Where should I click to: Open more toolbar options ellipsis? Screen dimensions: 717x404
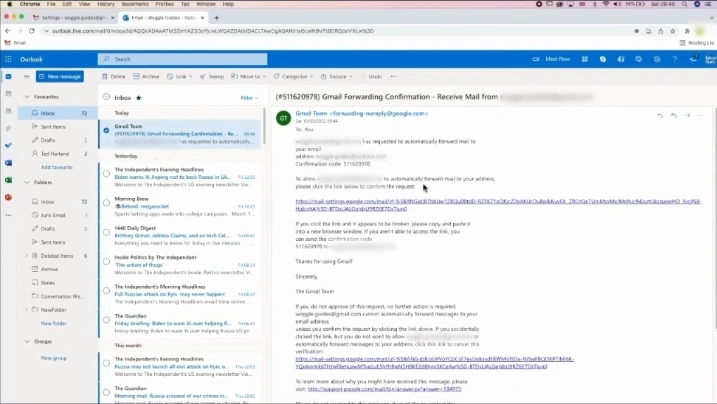(x=393, y=76)
